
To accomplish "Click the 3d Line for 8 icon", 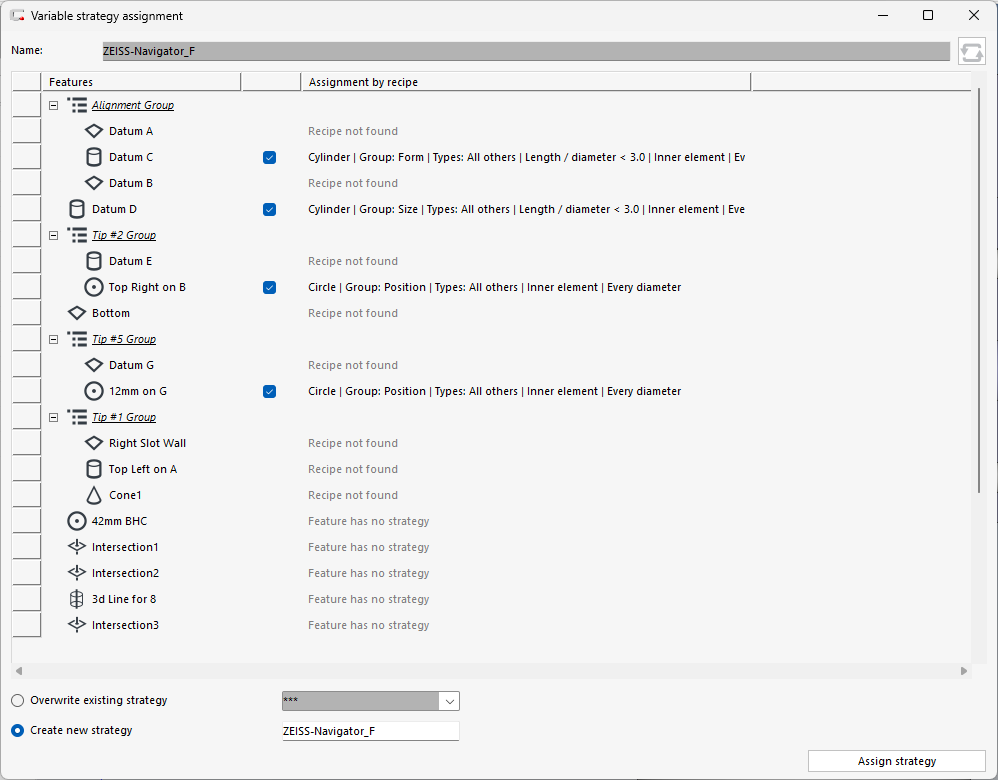I will pos(77,599).
